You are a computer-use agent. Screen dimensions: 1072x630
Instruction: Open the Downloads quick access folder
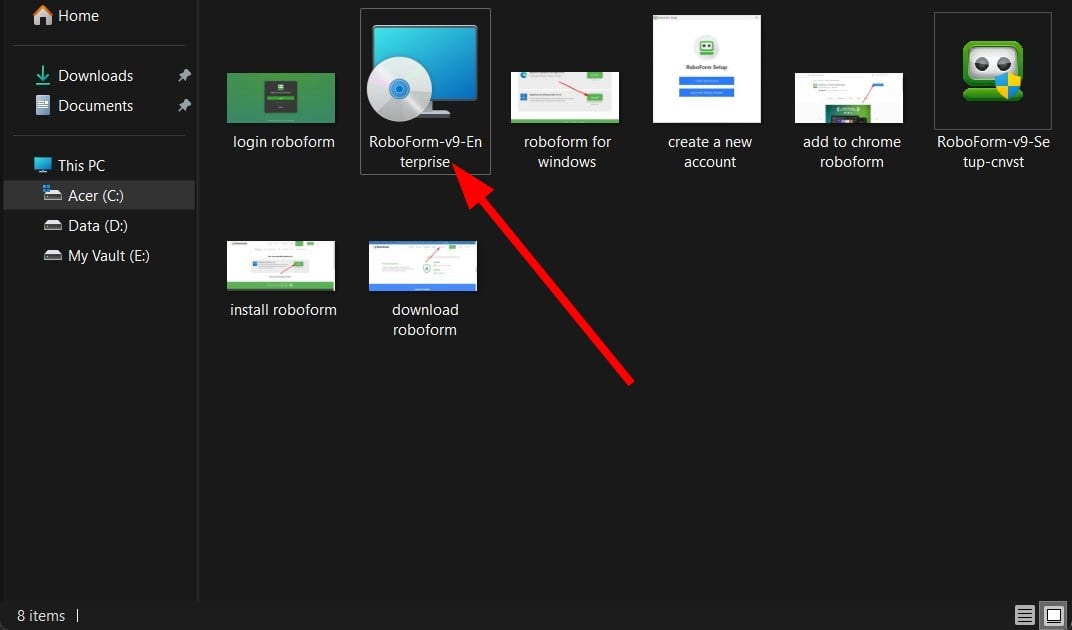96,75
